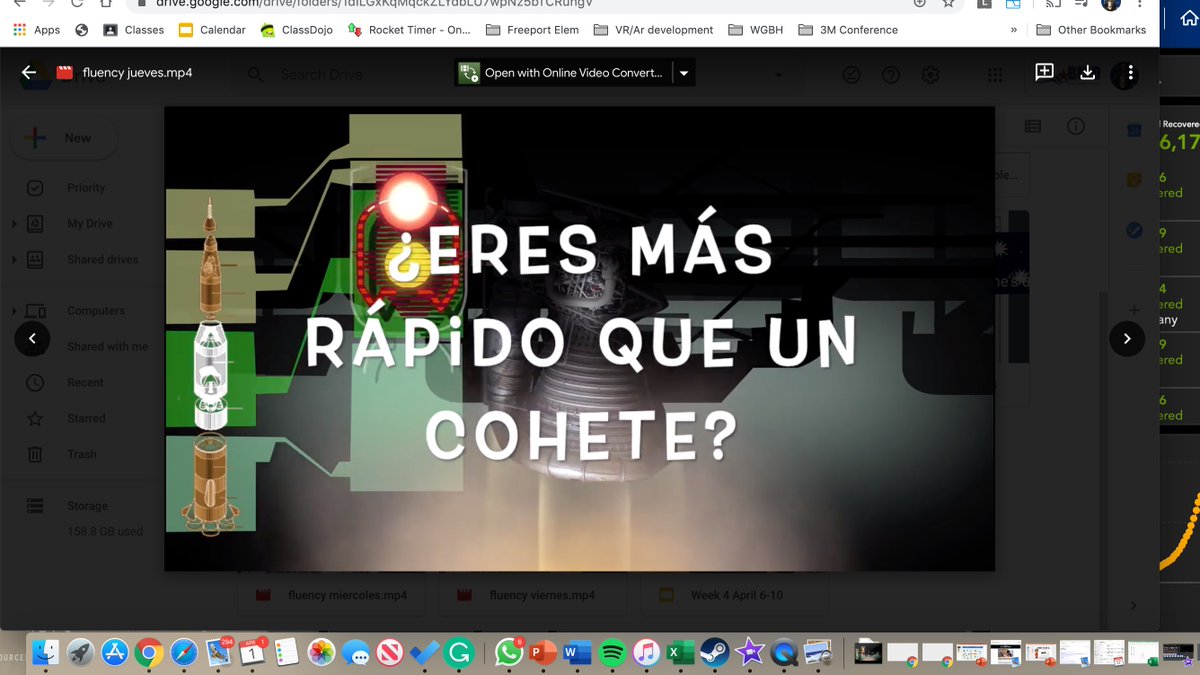
Task: Open the Rocket Timer bookmark
Action: 409,30
